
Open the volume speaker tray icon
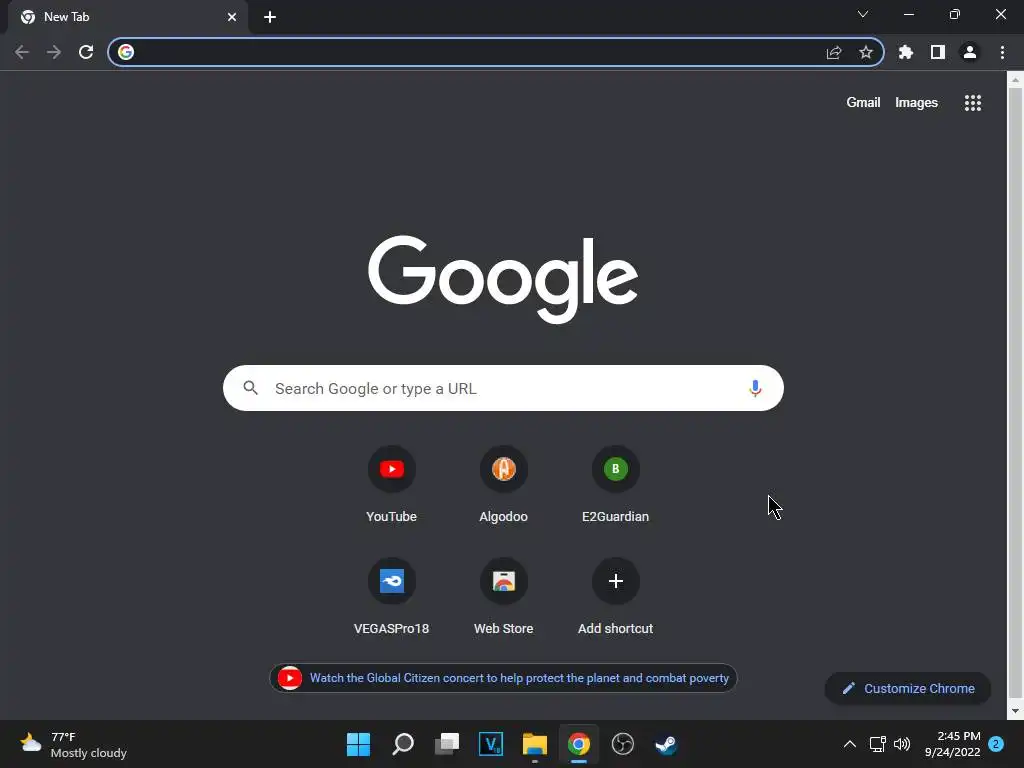[x=902, y=744]
